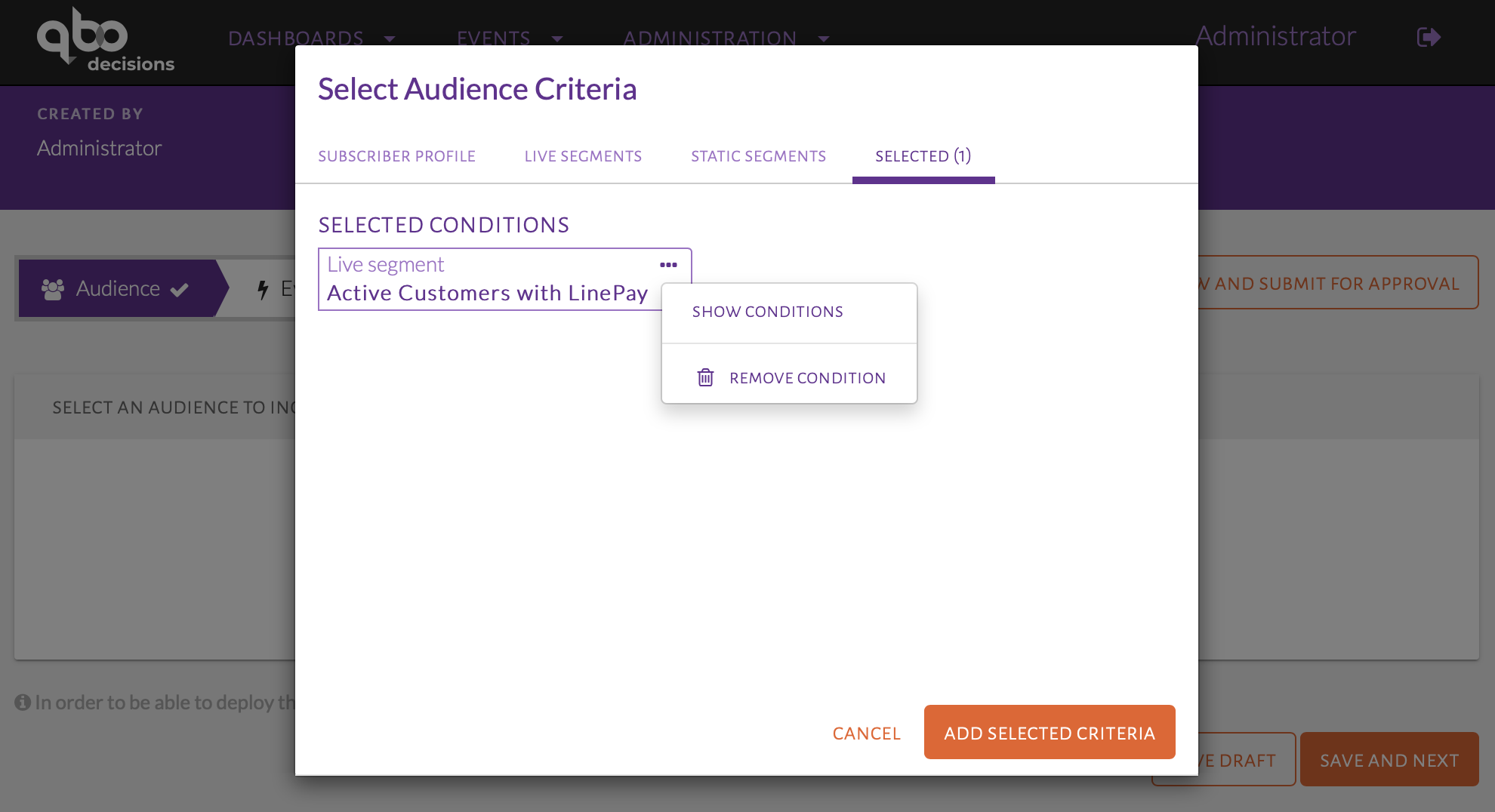Screen dimensions: 1495x812
Task: Click Add Selected Criteria button
Action: [1050, 732]
